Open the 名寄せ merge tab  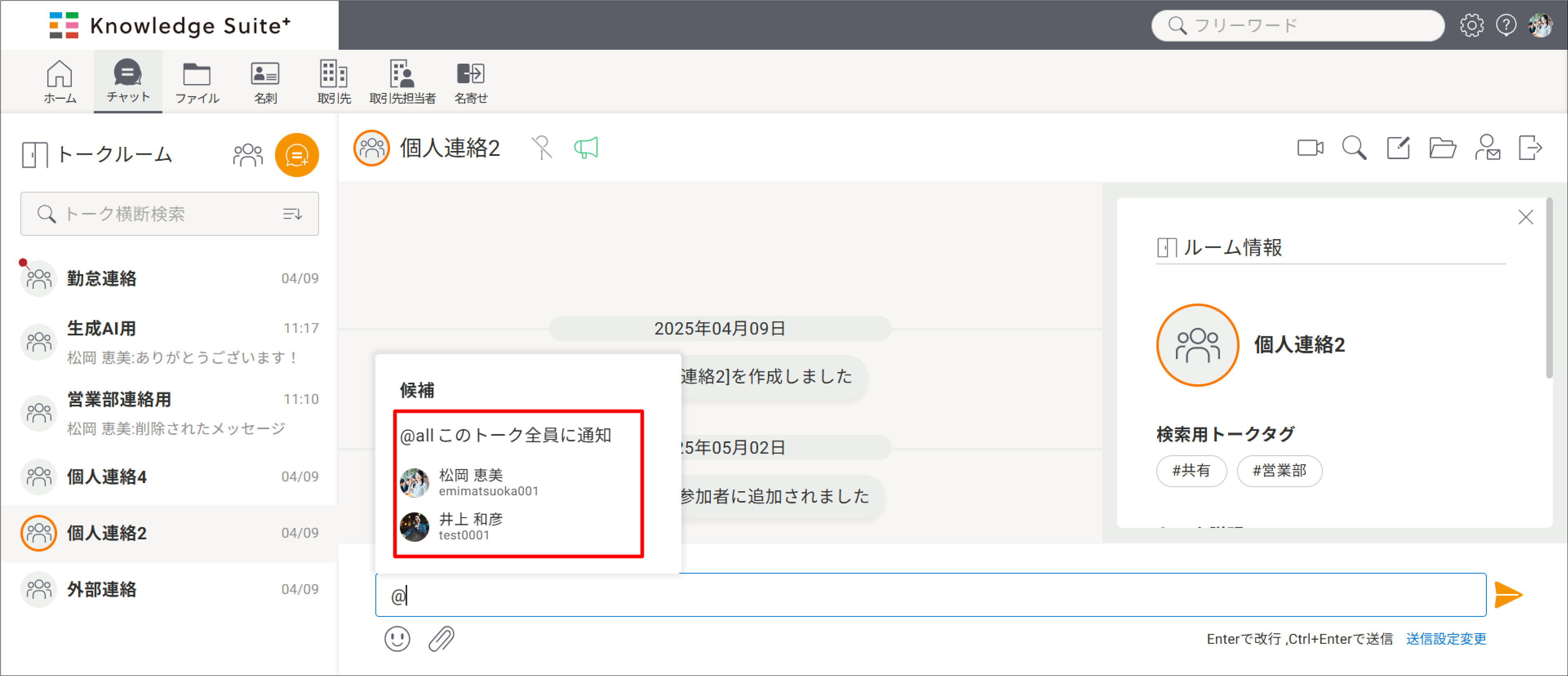(x=470, y=82)
